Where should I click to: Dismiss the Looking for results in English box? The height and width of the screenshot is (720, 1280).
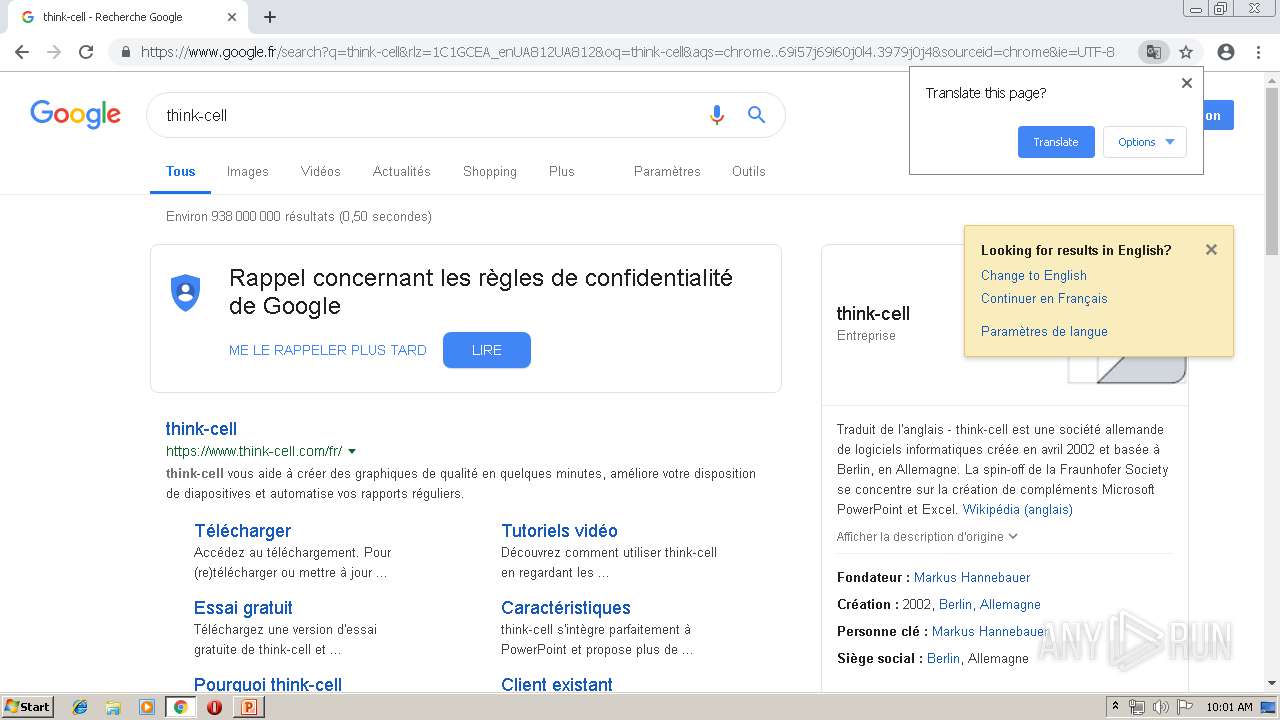pos(1211,250)
